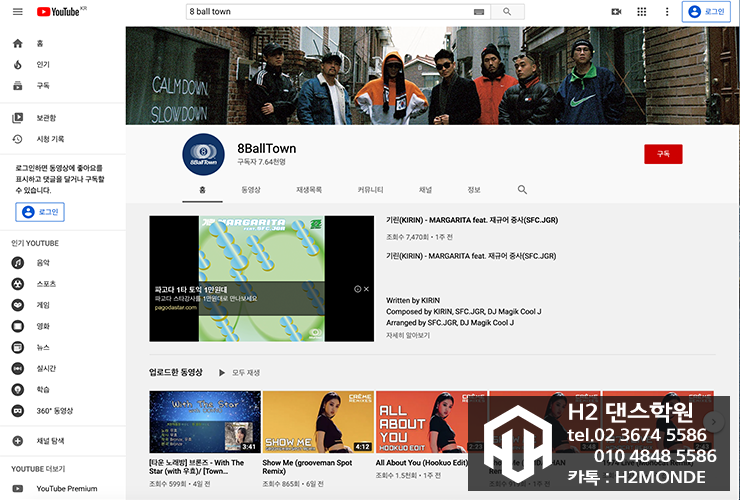The image size is (740, 500).
Task: Open 실시간 live category in sidebar
Action: [x=63, y=368]
